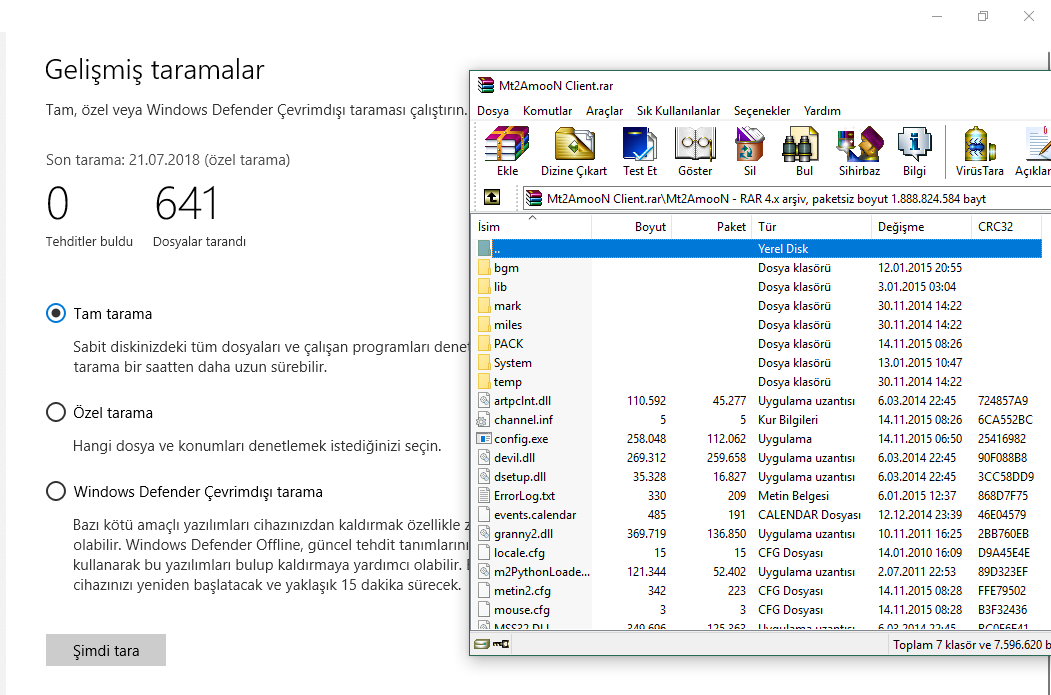The height and width of the screenshot is (695, 1051).
Task: Sort by the CRC32 column header
Action: 1006,227
